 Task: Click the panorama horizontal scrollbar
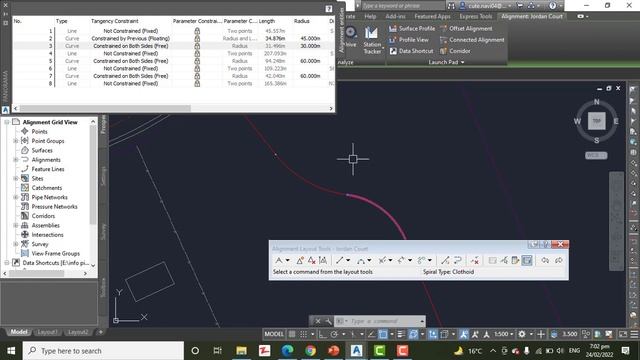[105, 109]
